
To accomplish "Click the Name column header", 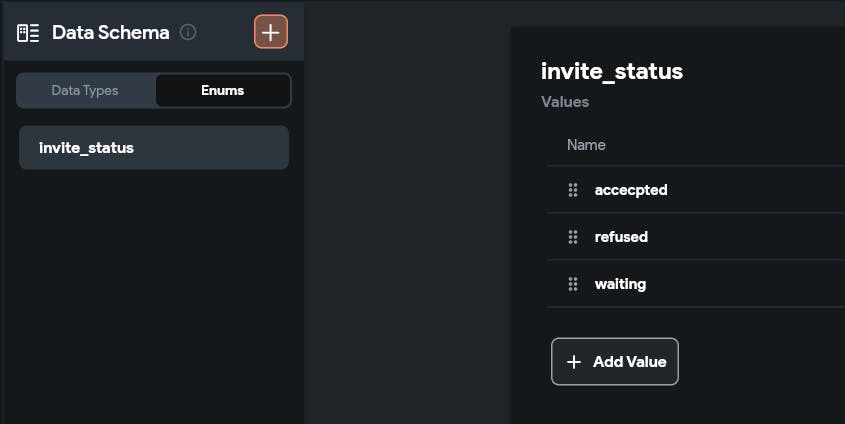I will (586, 145).
